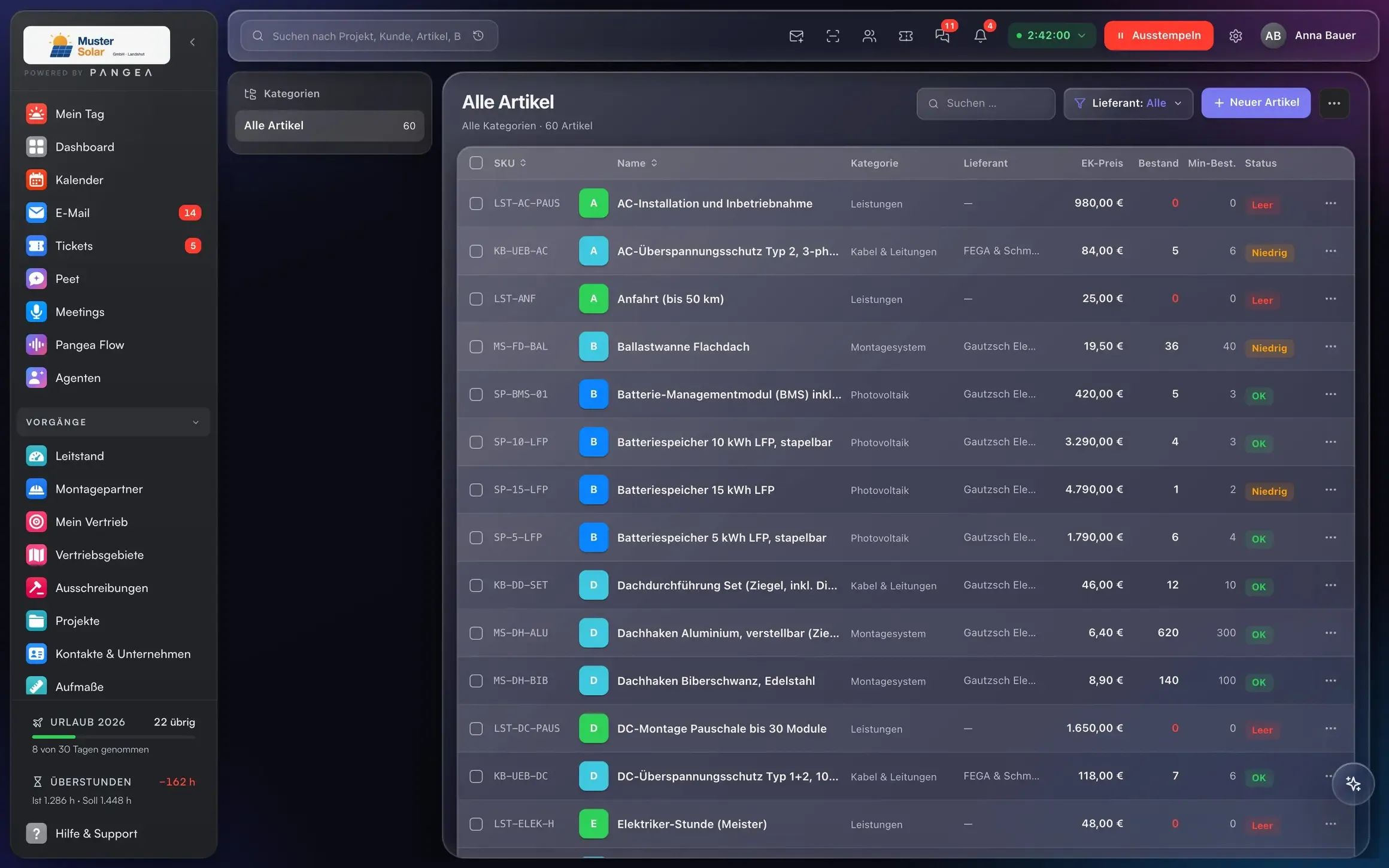The height and width of the screenshot is (868, 1389).
Task: Open row actions for Ballastwanne Flachdach
Action: (1330, 347)
